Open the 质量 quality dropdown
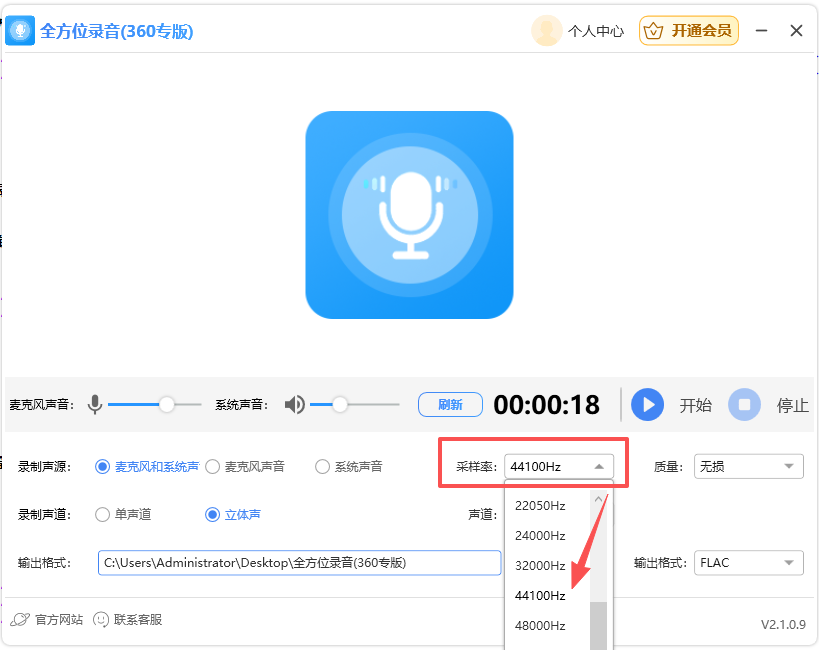The height and width of the screenshot is (650, 819). [748, 466]
